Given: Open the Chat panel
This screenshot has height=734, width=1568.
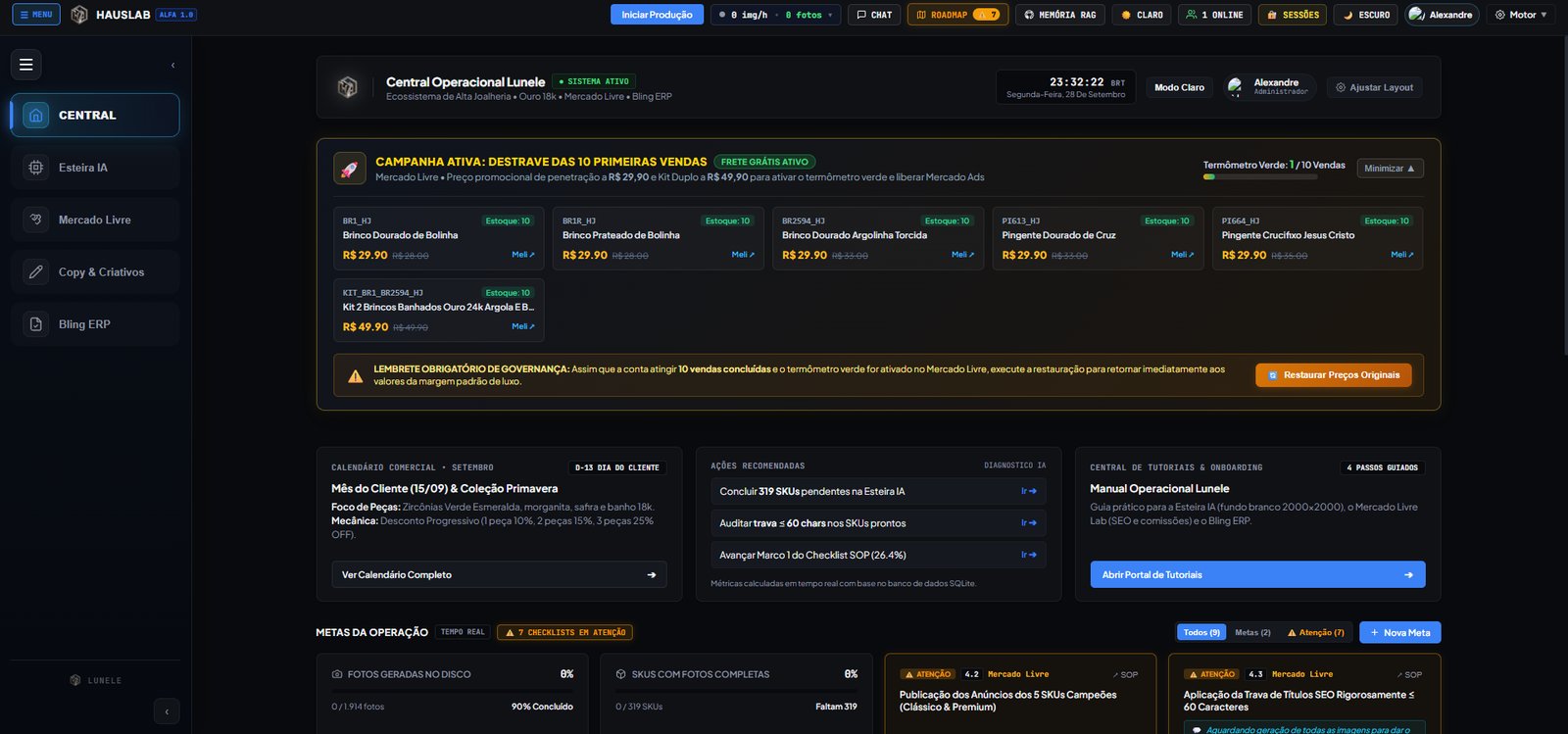Looking at the screenshot, I should tap(874, 15).
